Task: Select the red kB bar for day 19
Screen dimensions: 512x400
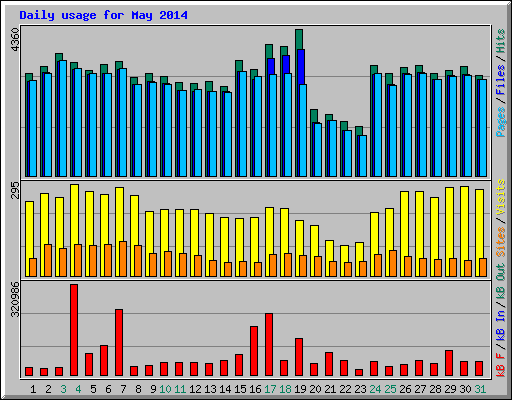Action: tap(299, 357)
